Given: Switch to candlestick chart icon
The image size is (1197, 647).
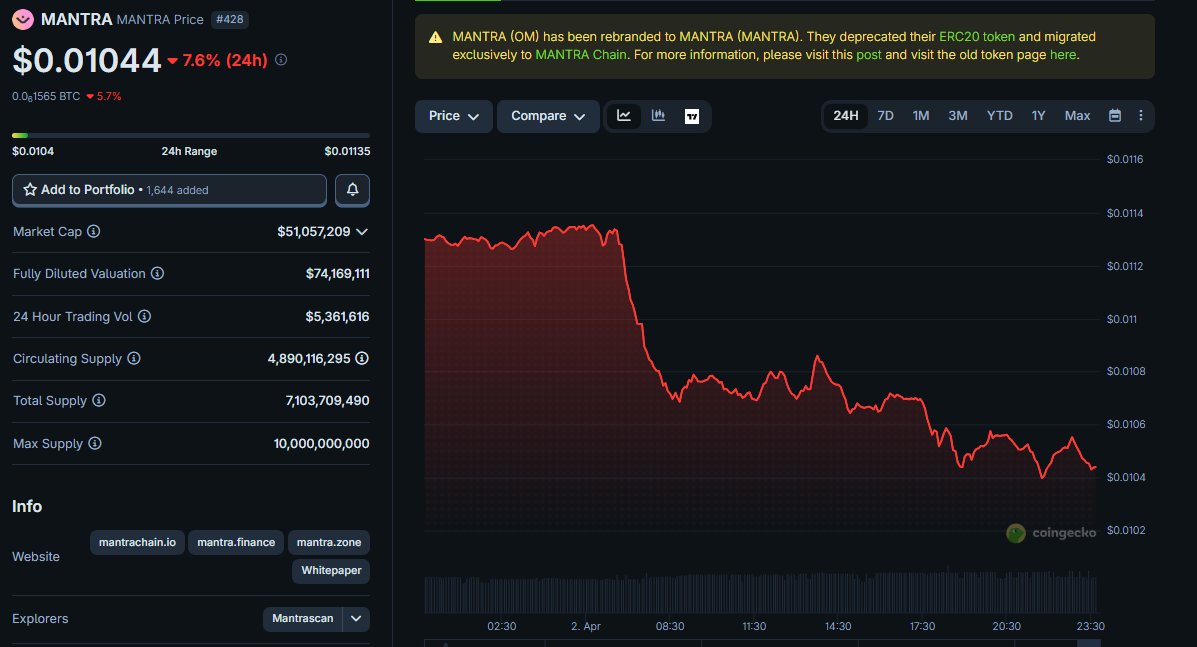Looking at the screenshot, I should (658, 116).
